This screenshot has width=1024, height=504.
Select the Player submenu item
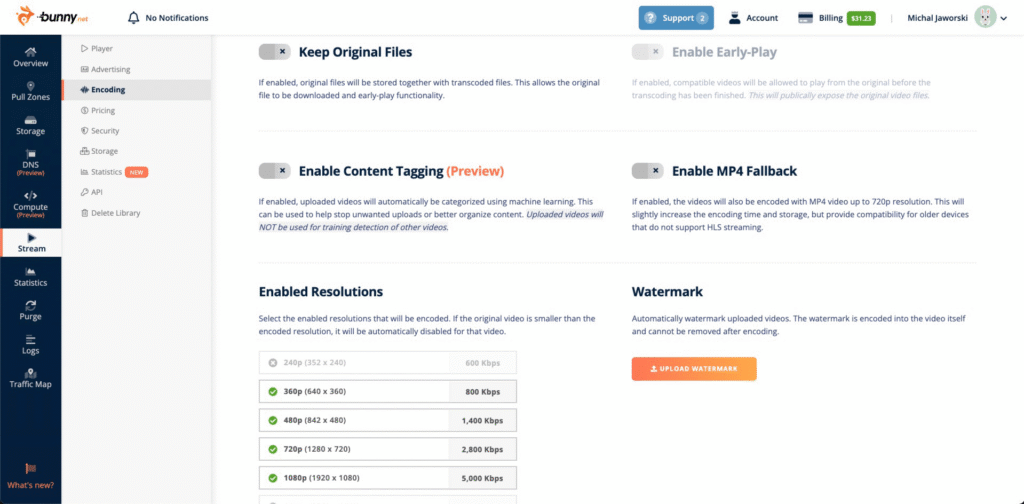(97, 48)
